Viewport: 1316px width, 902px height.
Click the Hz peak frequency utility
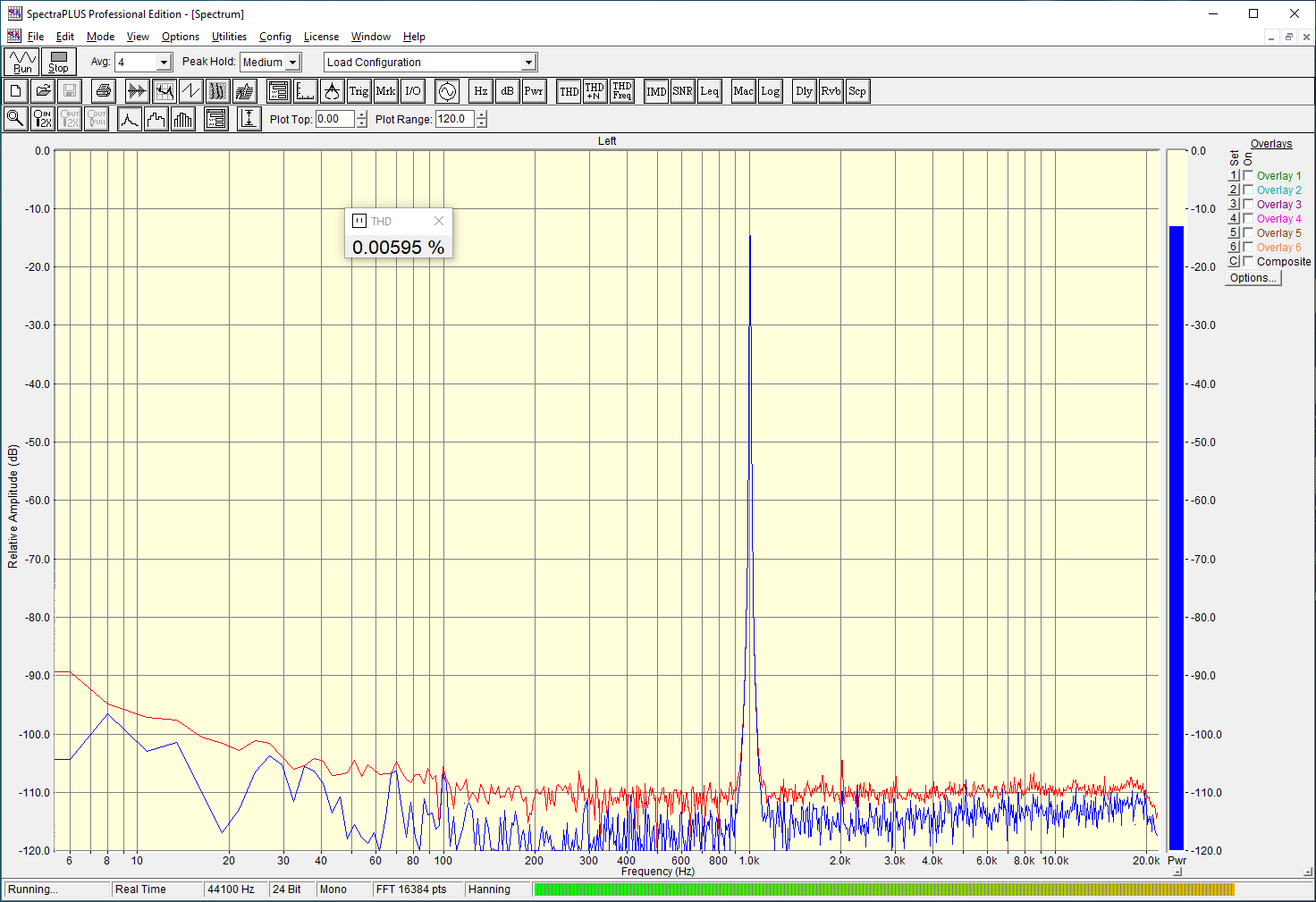pyautogui.click(x=481, y=91)
